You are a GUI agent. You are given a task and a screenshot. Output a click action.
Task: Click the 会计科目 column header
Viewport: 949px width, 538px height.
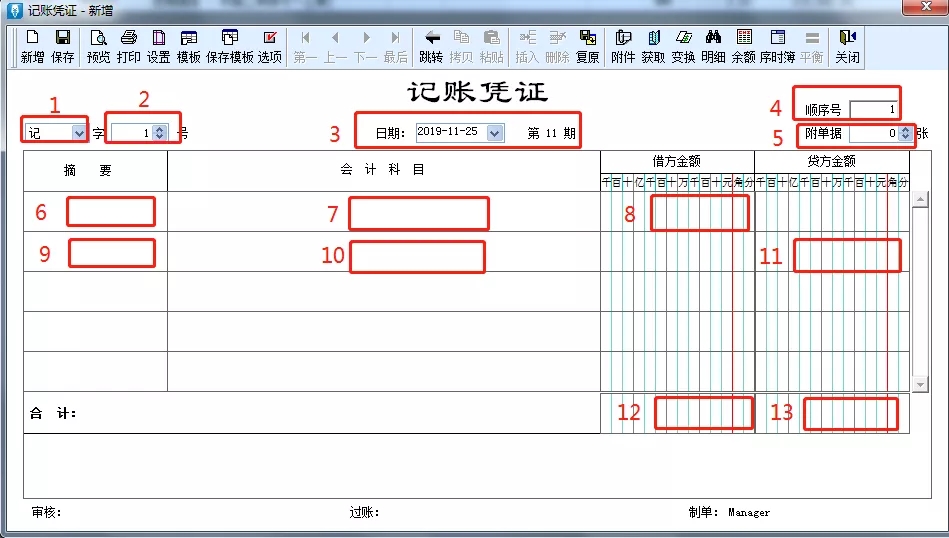(384, 171)
